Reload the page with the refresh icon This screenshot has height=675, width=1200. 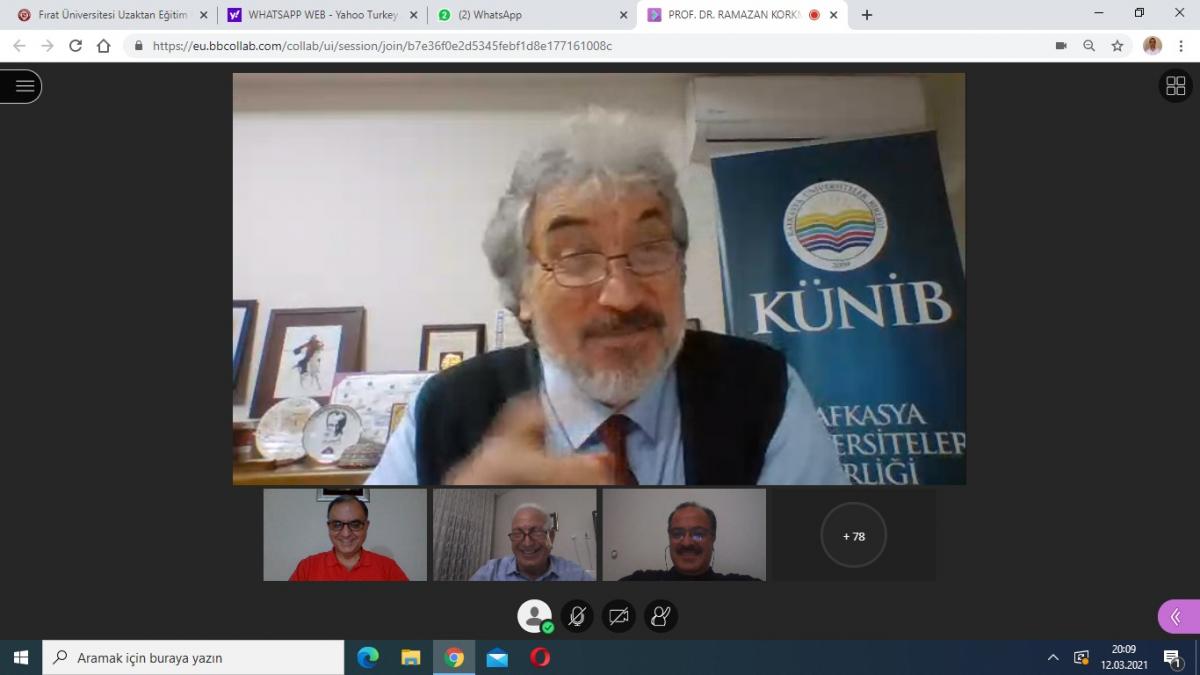[x=75, y=46]
